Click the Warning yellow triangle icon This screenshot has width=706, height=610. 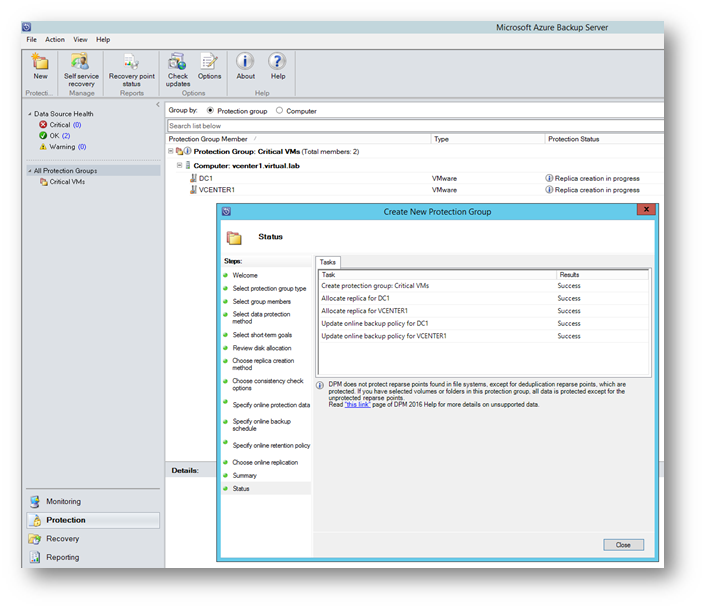[x=43, y=147]
